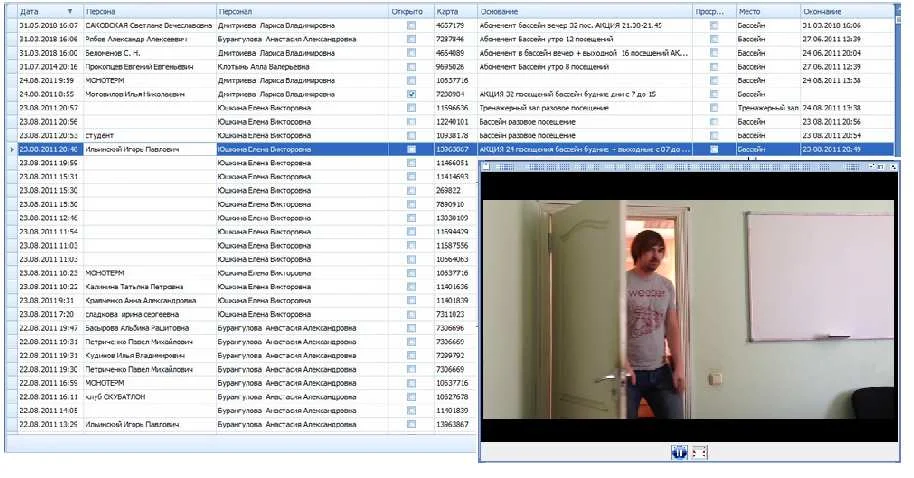Uncheck Открыто for Моговилов Илья Николаевич
914x478 pixels.
point(411,94)
